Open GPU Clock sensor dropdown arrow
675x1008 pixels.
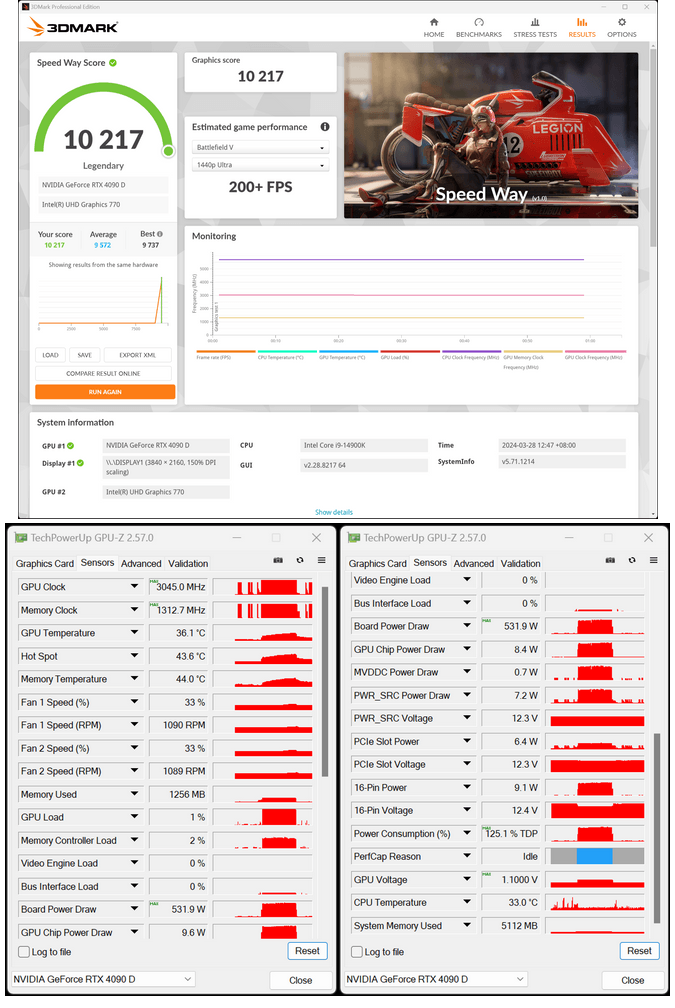(x=134, y=586)
